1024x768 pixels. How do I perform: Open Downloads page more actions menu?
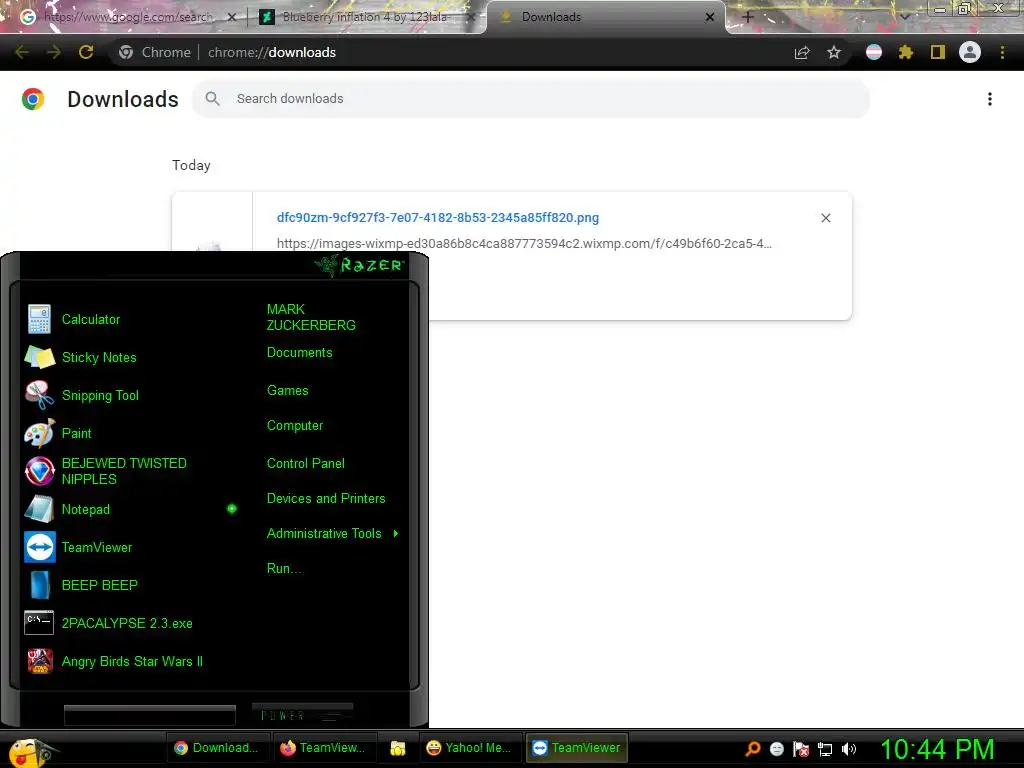coord(990,99)
